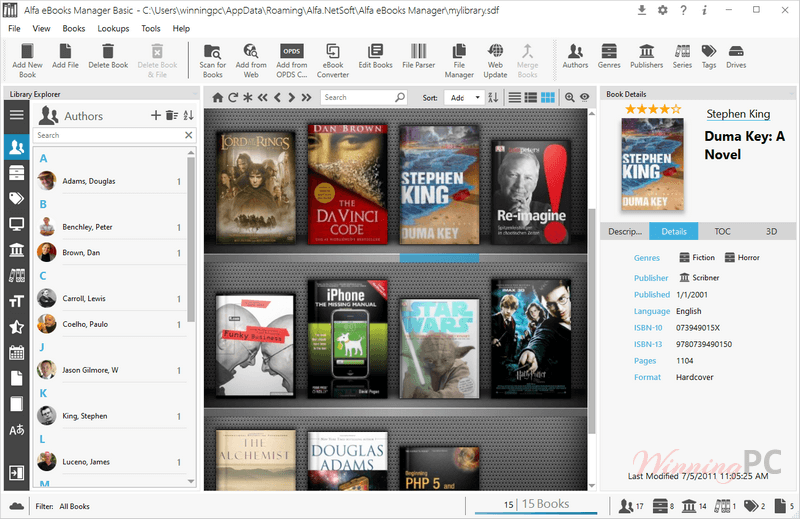Go to the next page of books
This screenshot has width=800, height=519.
(291, 97)
